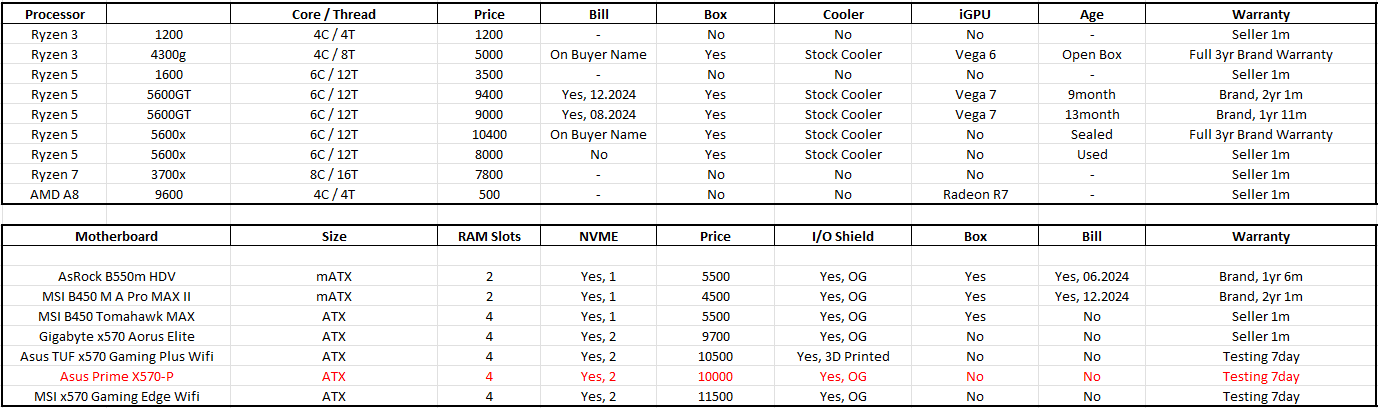Click the Yes, 3D Printed cell
The width and height of the screenshot is (1378, 408).
[843, 357]
